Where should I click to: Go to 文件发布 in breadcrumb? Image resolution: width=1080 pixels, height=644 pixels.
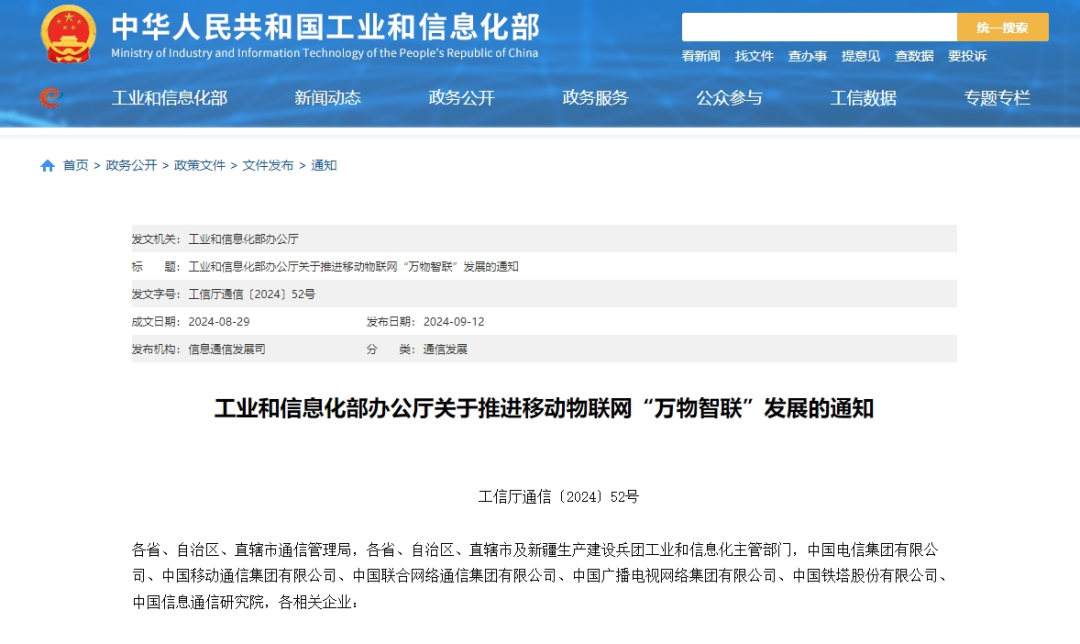(268, 165)
